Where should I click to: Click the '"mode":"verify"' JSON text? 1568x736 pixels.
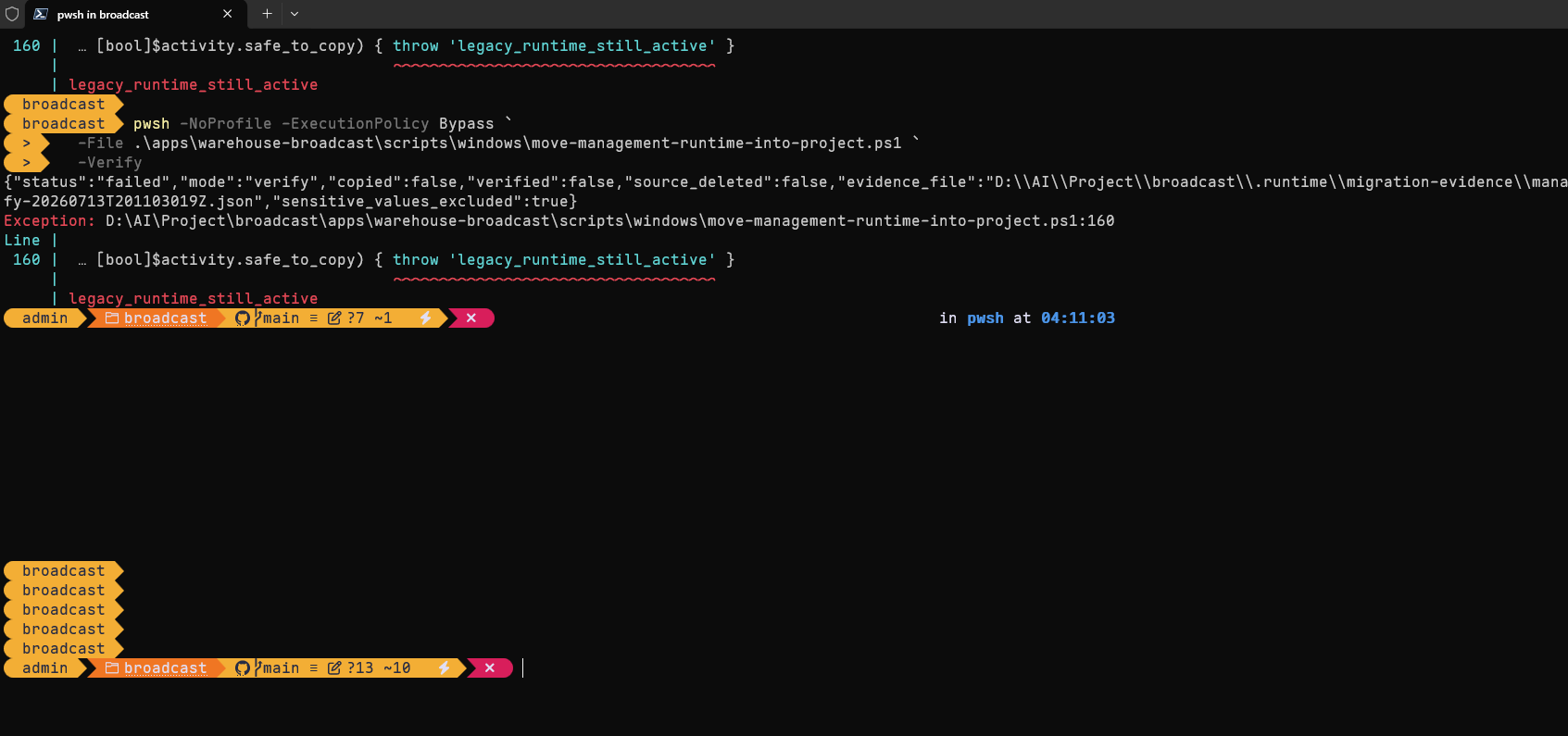tap(249, 181)
